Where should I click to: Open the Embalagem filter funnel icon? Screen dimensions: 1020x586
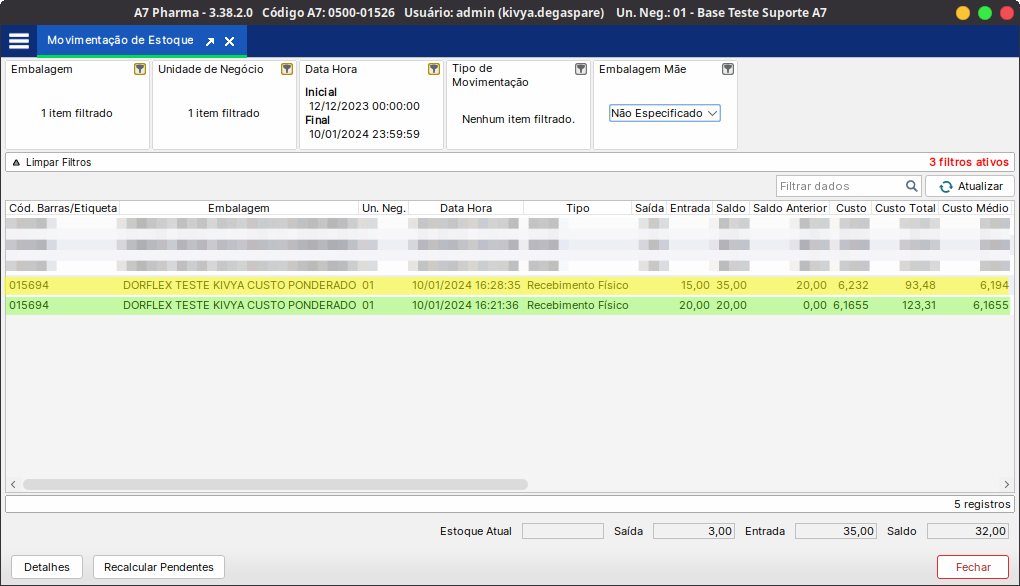140,69
